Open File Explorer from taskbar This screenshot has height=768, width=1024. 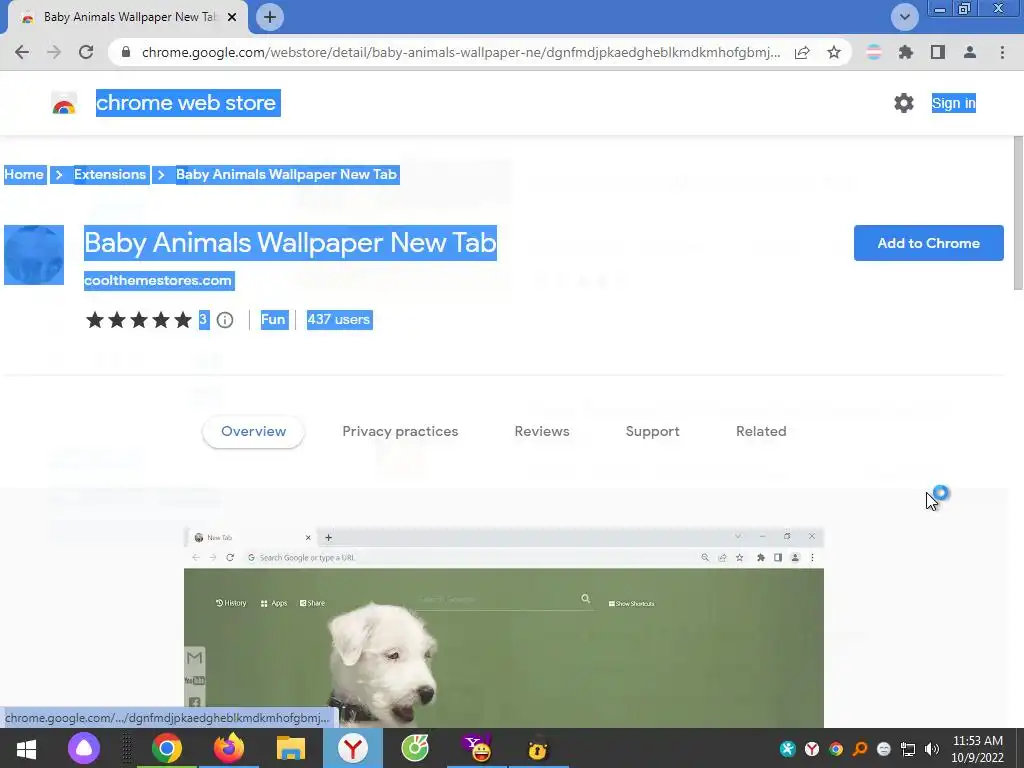291,748
